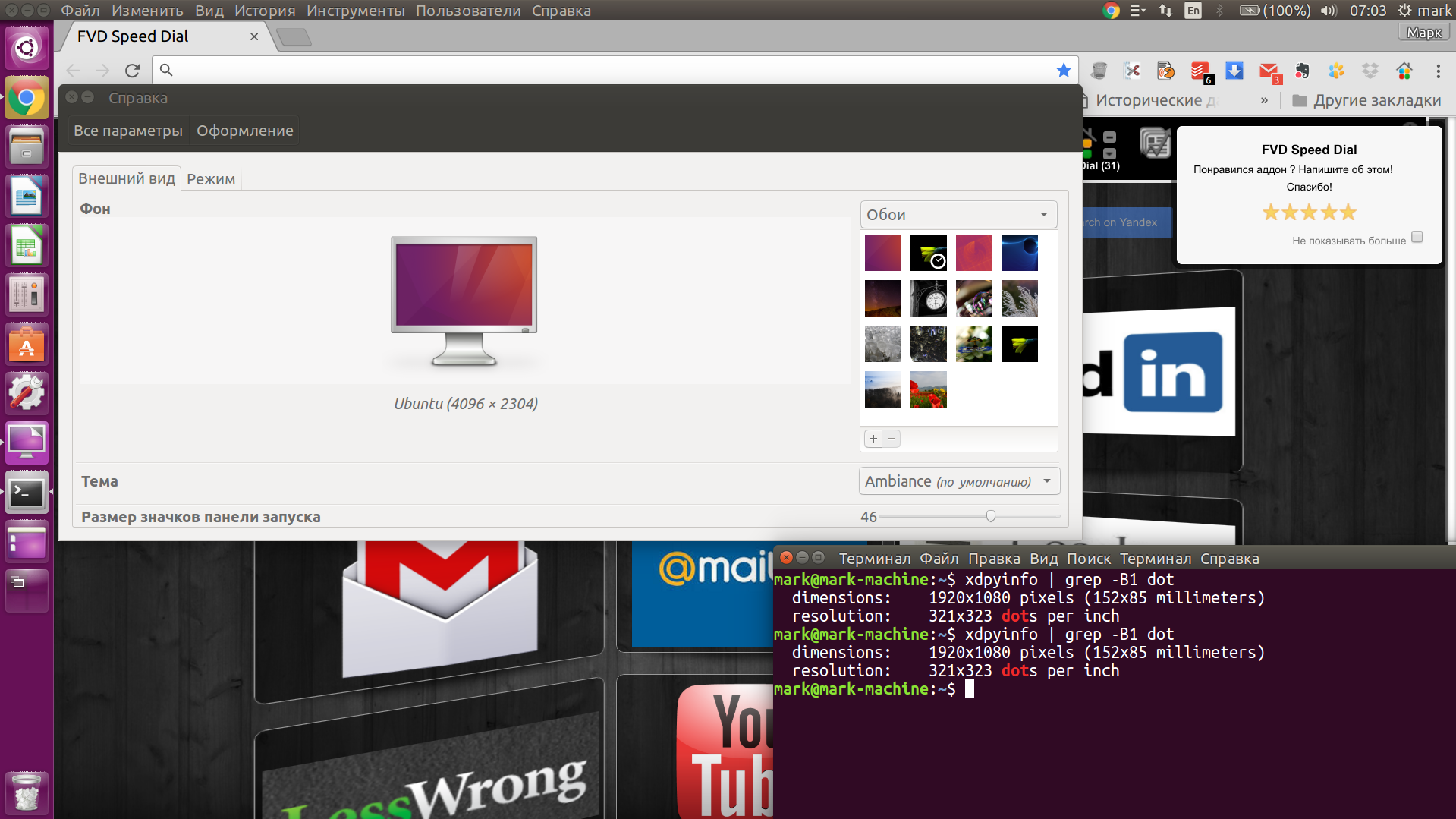Image resolution: width=1456 pixels, height=819 pixels.
Task: Click the Todoist extension icon
Action: (x=1200, y=71)
